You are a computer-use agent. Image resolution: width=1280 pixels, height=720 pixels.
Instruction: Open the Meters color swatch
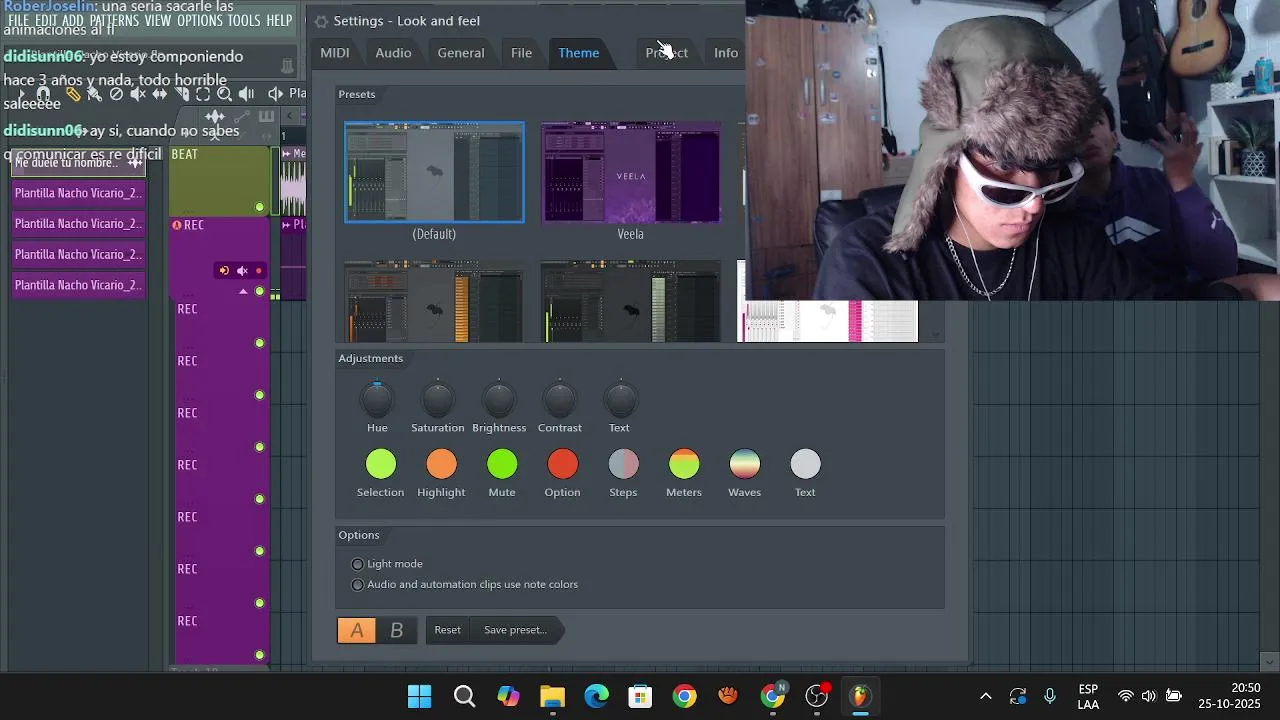(x=684, y=464)
